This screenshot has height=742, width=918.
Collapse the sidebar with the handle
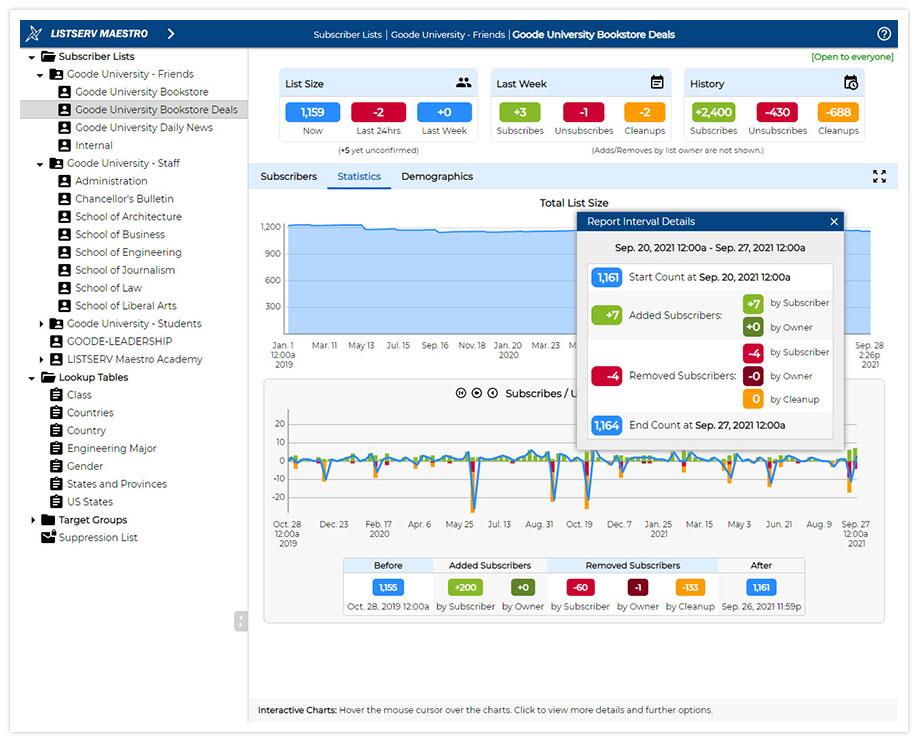click(241, 621)
